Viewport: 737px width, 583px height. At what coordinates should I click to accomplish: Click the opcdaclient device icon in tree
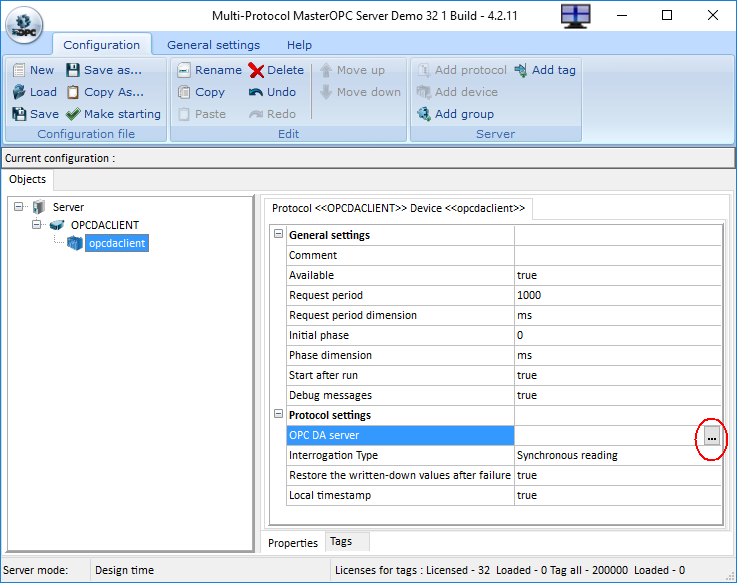[x=75, y=243]
